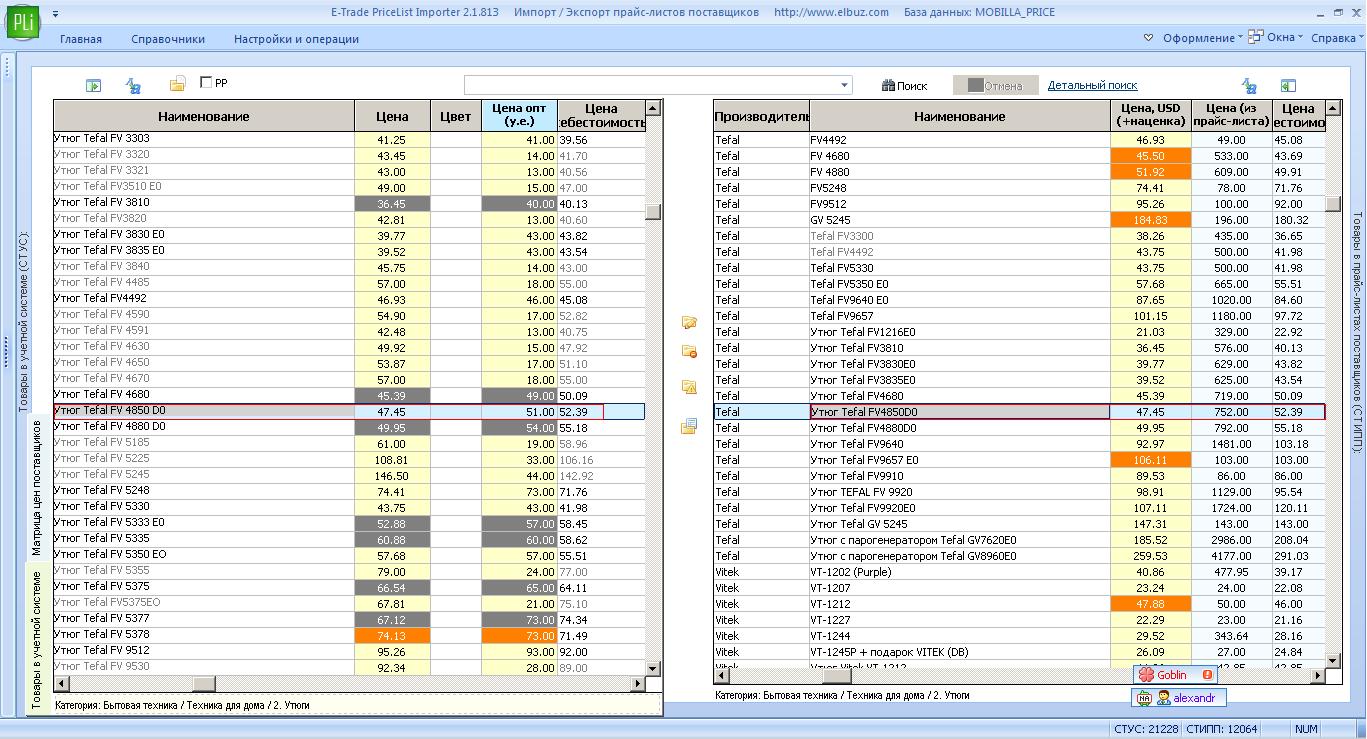Click the link-products folder icon between tables

pyautogui.click(x=689, y=322)
